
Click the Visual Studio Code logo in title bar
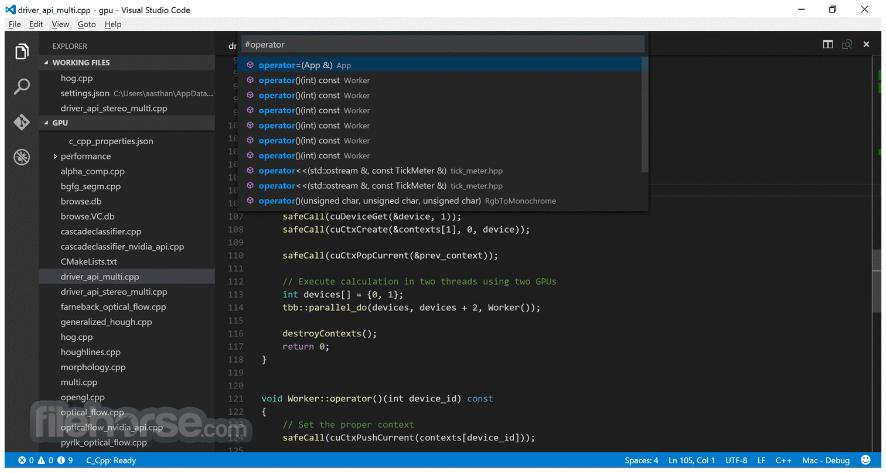coord(10,10)
